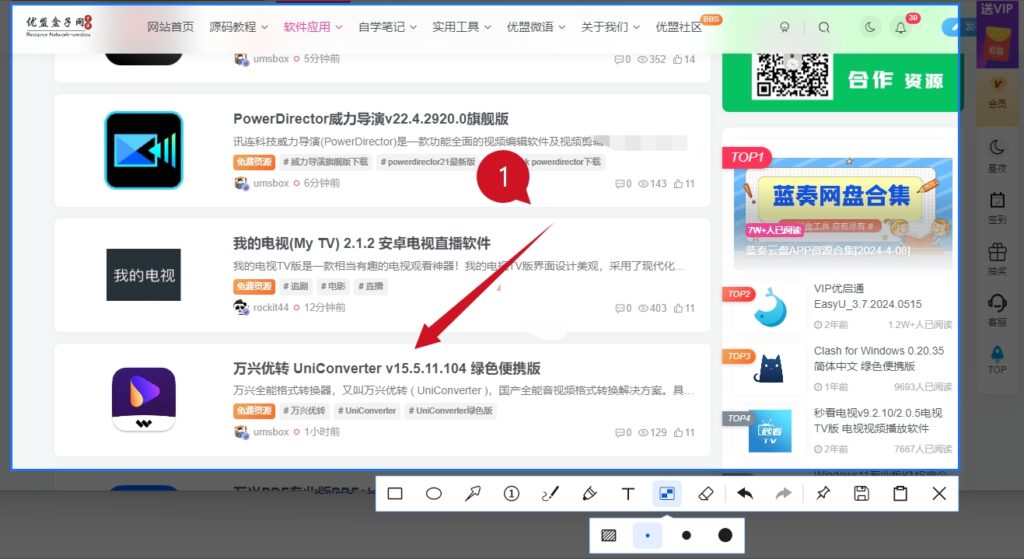1024x559 pixels.
Task: Save the screenshot with the floppy icon
Action: coord(861,494)
